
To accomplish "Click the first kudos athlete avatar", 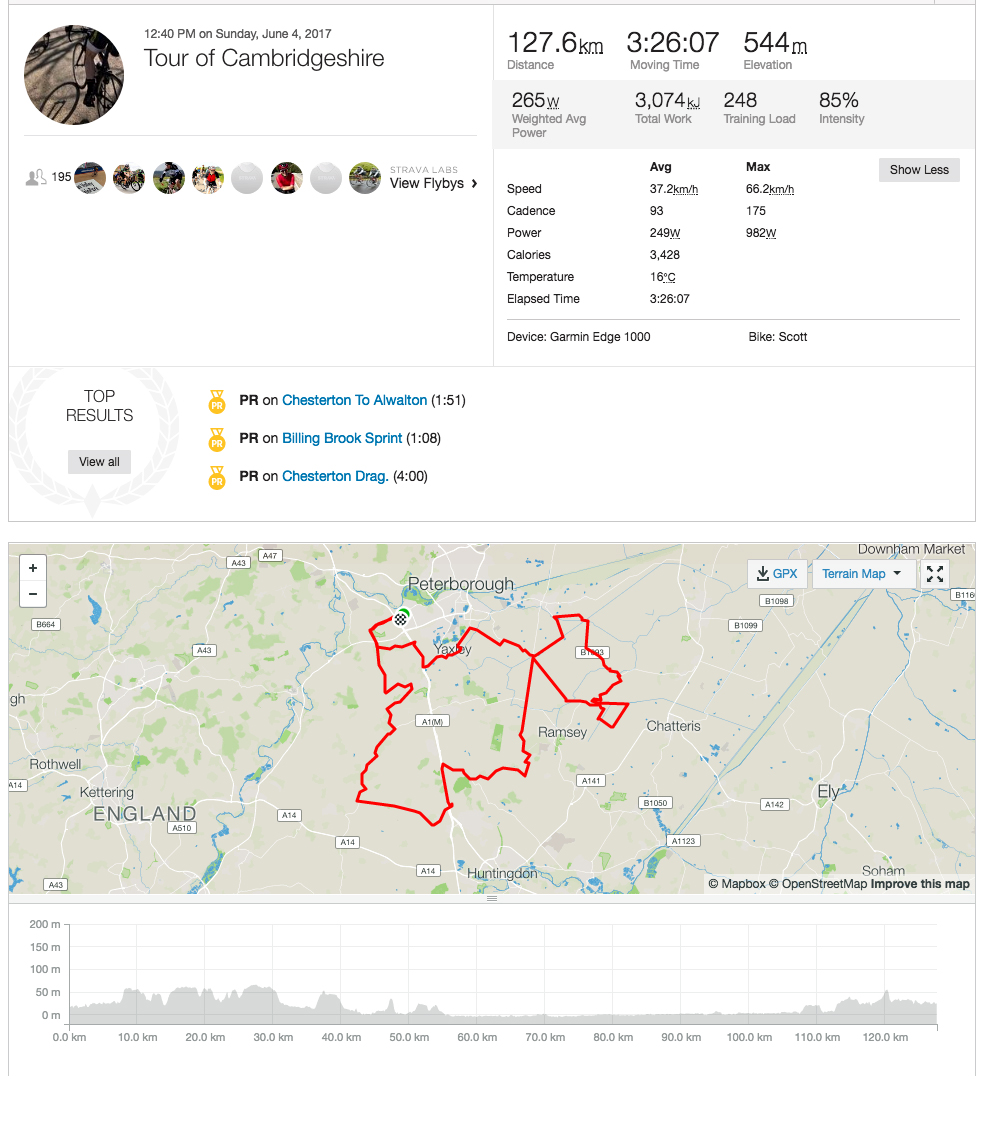I will tap(90, 178).
